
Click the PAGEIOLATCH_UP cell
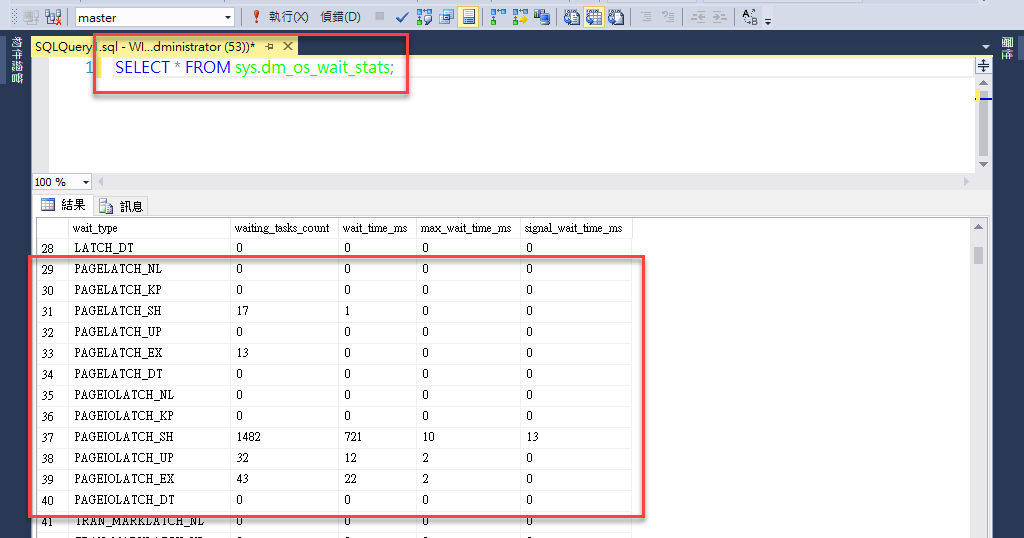pos(150,458)
